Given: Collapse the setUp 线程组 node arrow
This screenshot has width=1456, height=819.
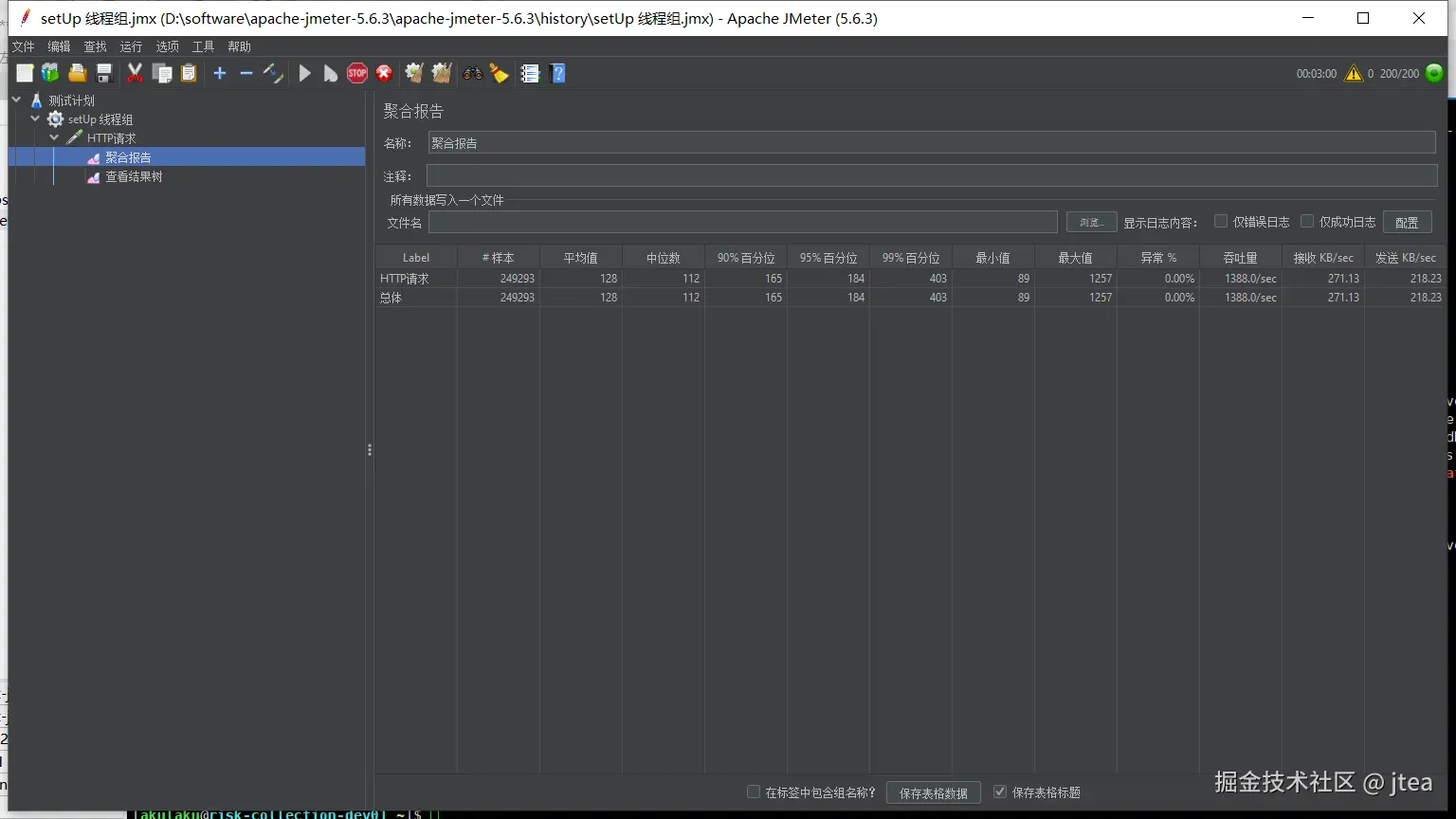Looking at the screenshot, I should [35, 118].
